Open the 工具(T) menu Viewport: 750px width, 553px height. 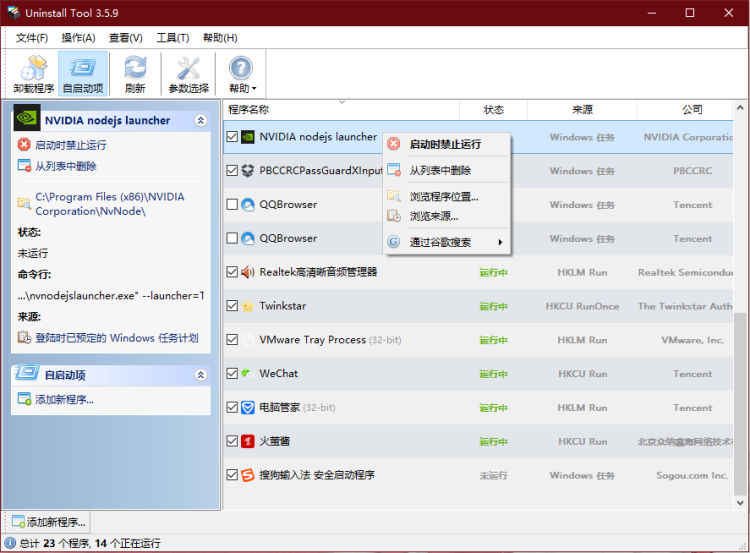173,38
